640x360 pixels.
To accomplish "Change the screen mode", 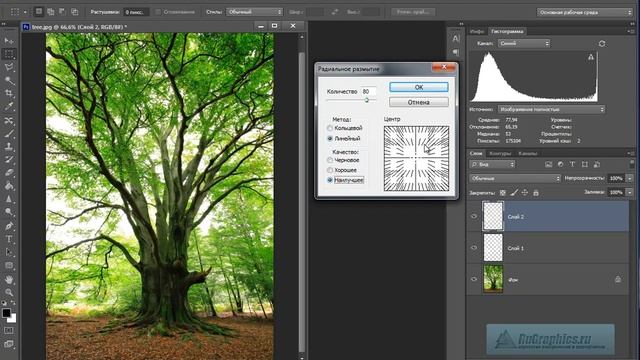I will pos(9,344).
